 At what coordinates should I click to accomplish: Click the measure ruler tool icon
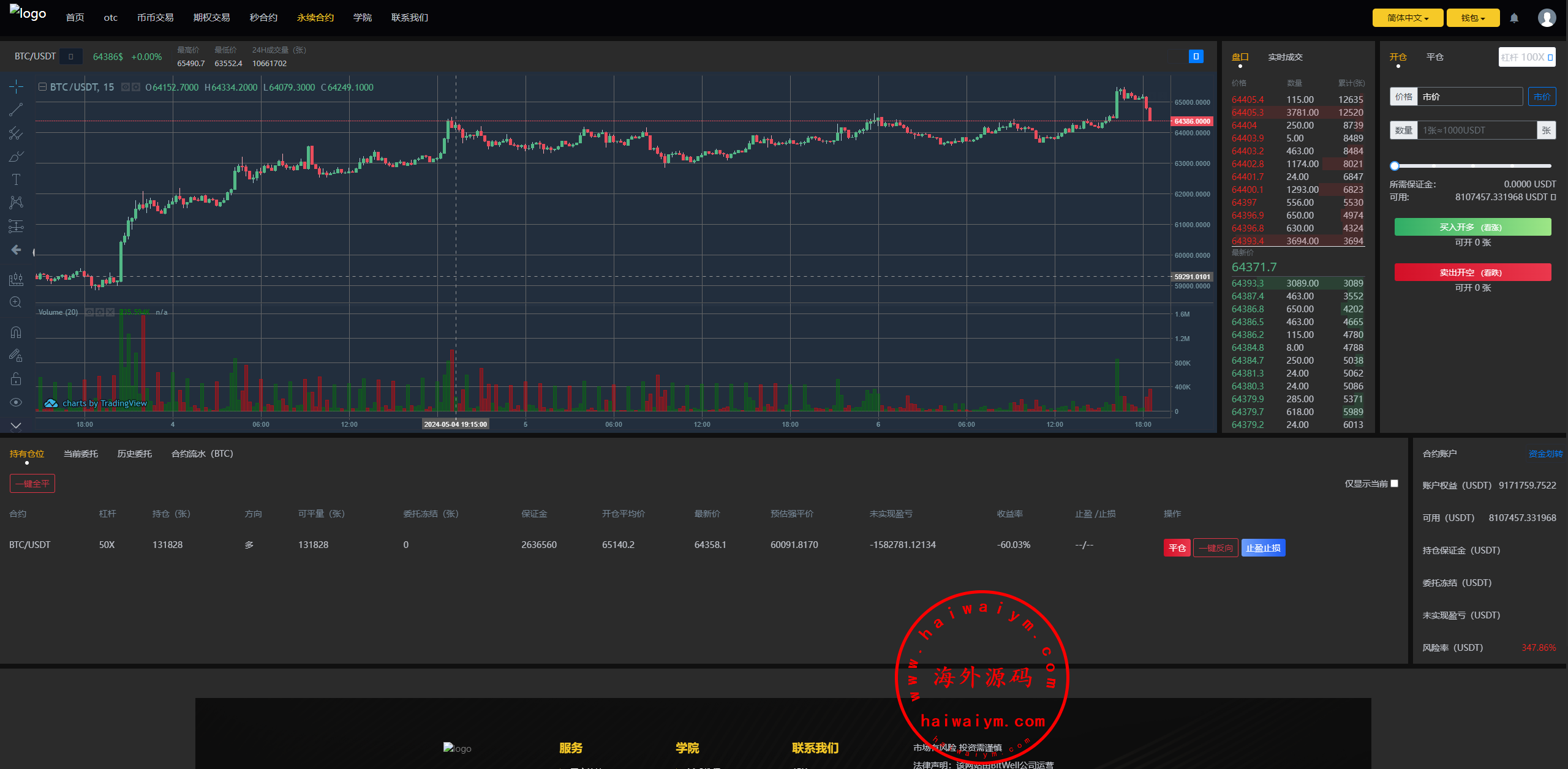pos(16,280)
